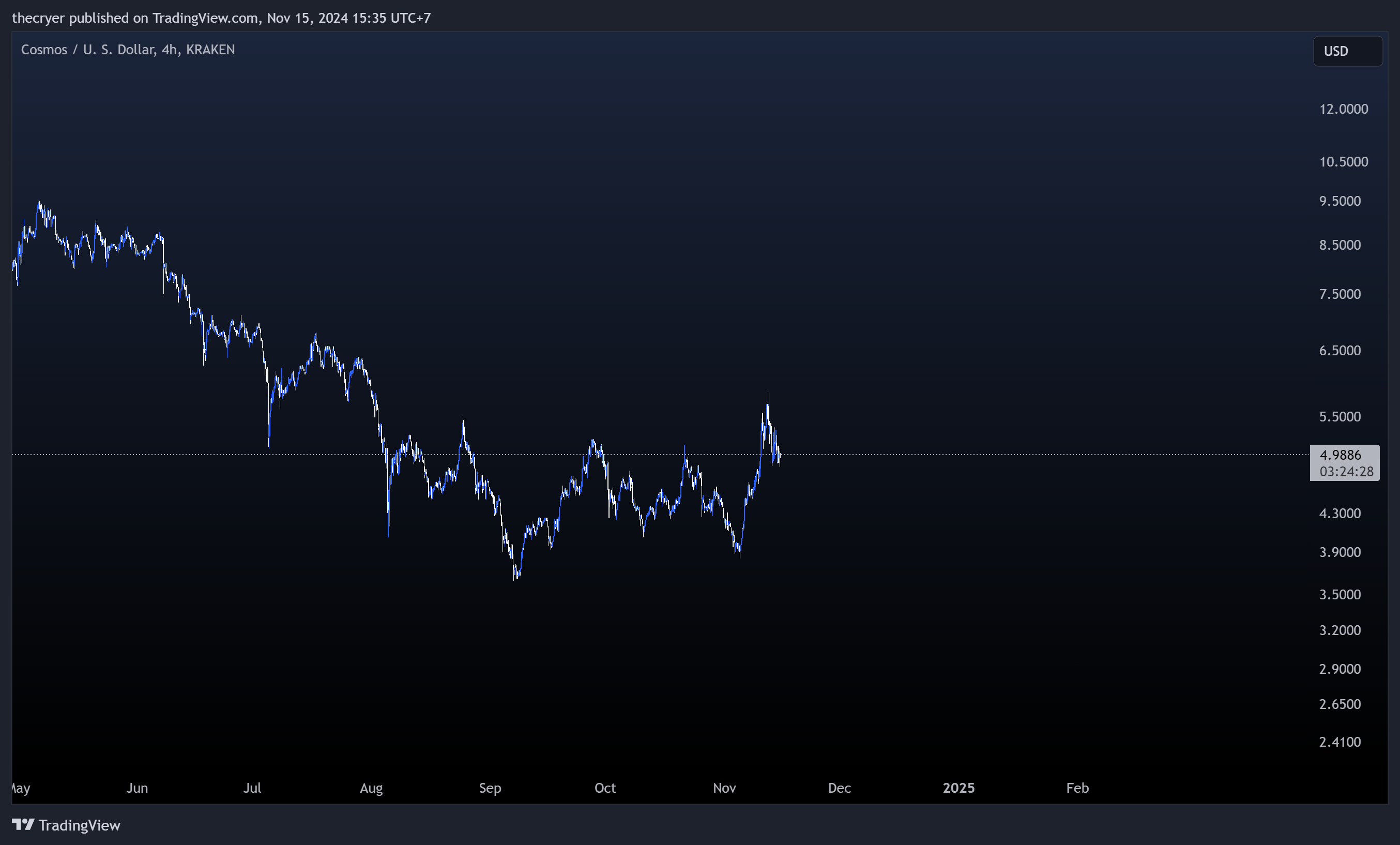Select the 2.6500 price axis label
Image resolution: width=1400 pixels, height=845 pixels.
[x=1340, y=704]
